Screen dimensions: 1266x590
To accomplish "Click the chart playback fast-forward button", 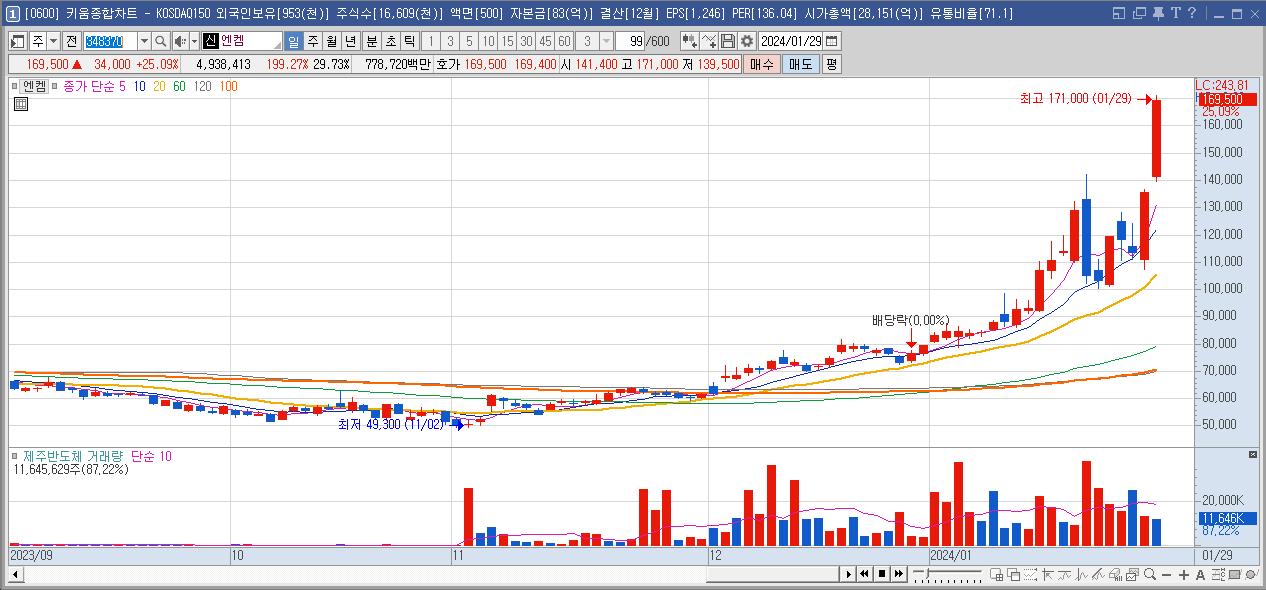I will pyautogui.click(x=899, y=574).
